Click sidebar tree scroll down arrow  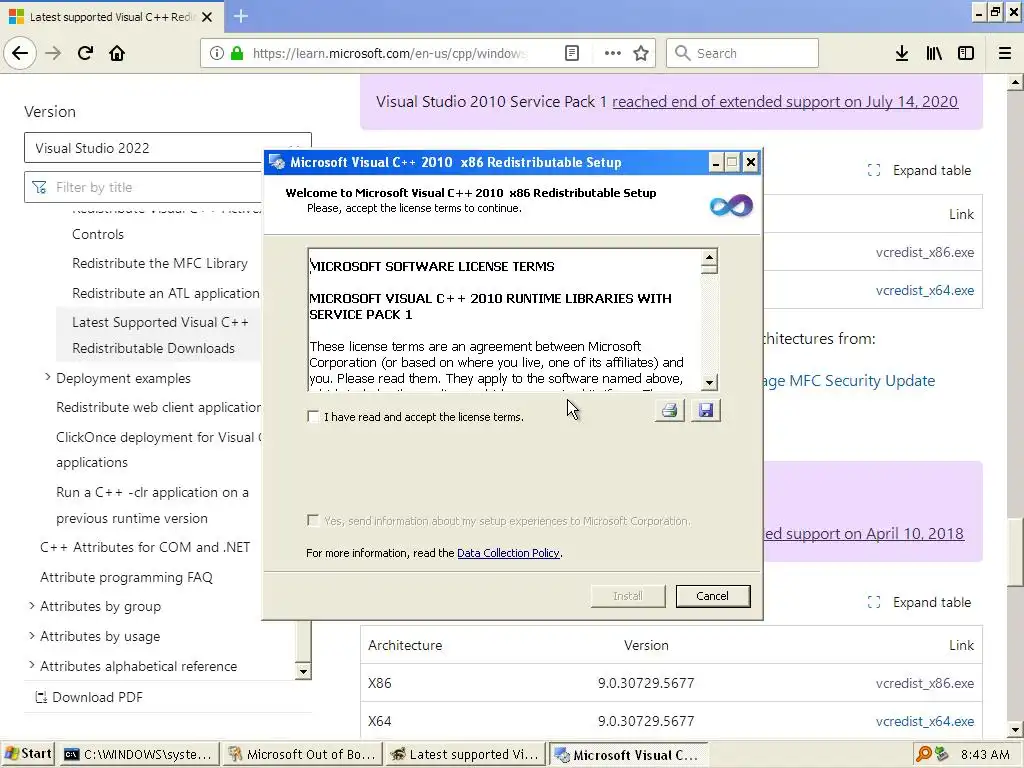click(x=303, y=671)
